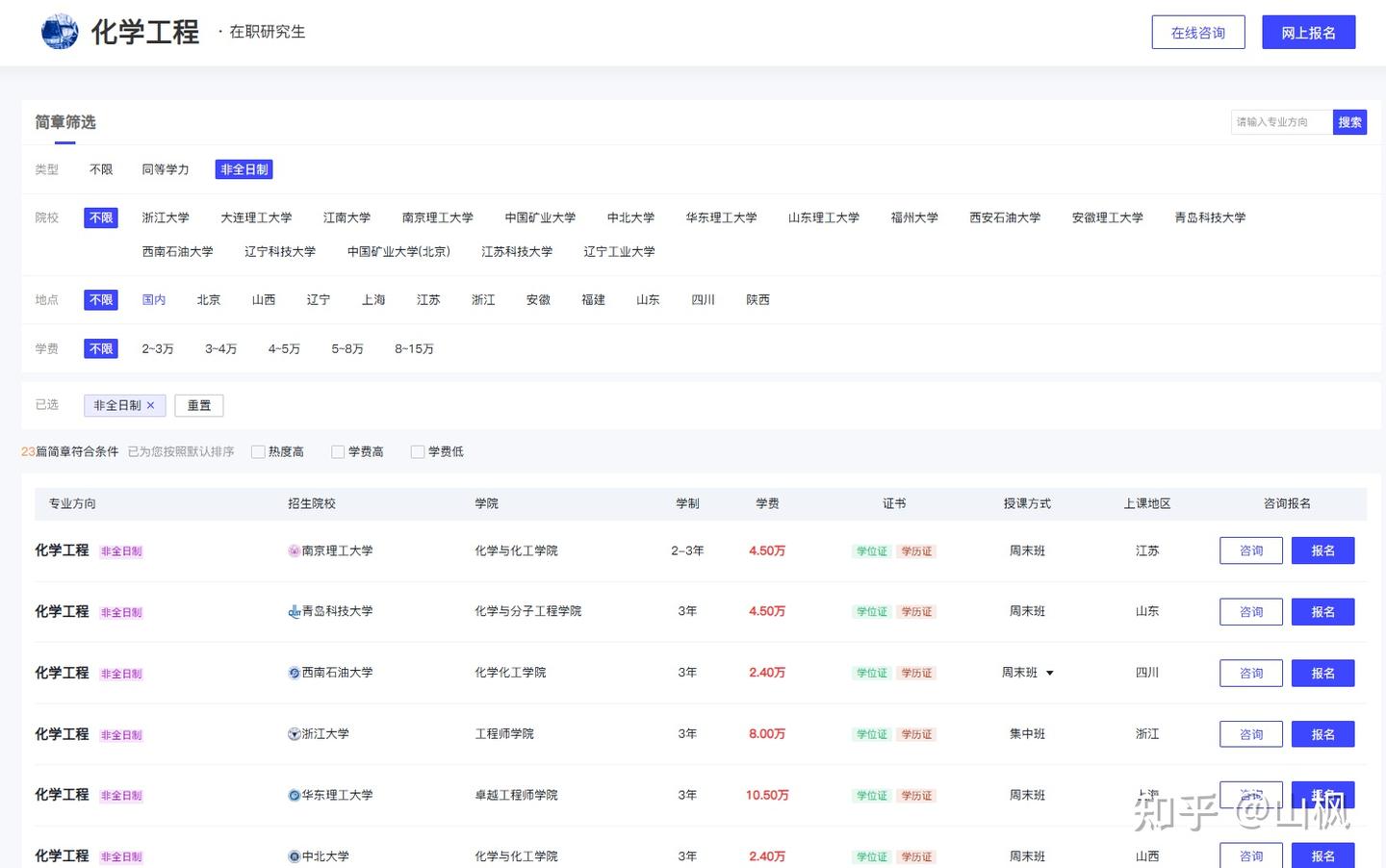Filter by 福州大学 school
The width and height of the screenshot is (1386, 868).
(914, 218)
